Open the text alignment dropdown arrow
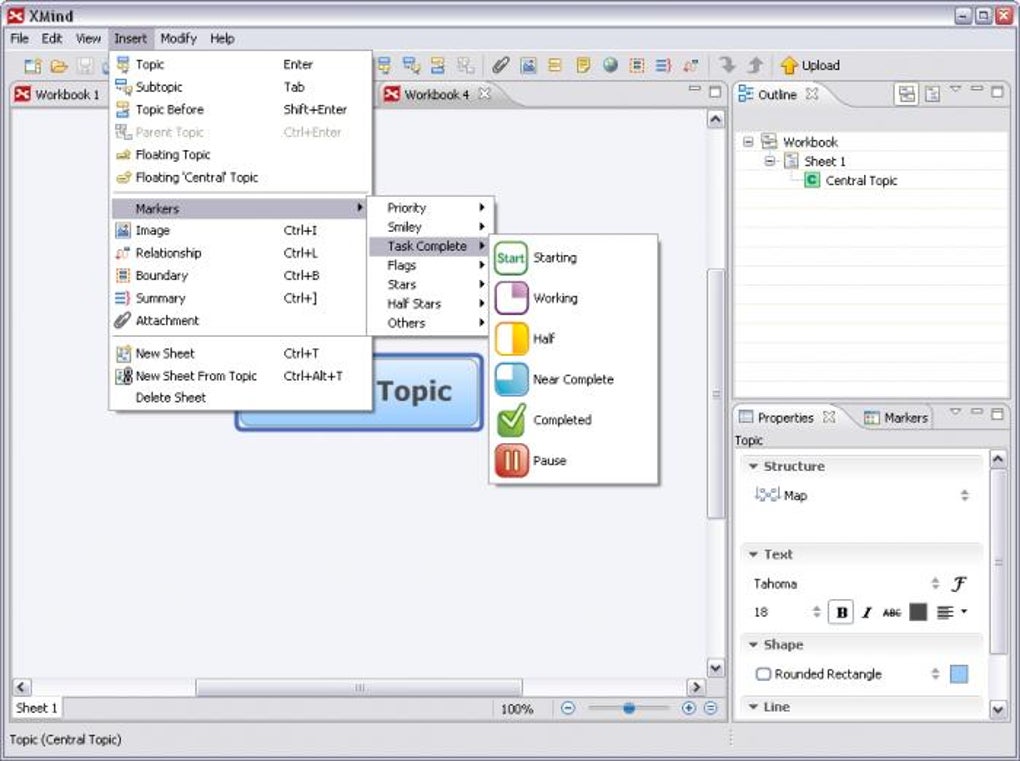This screenshot has height=761, width=1020. 964,611
